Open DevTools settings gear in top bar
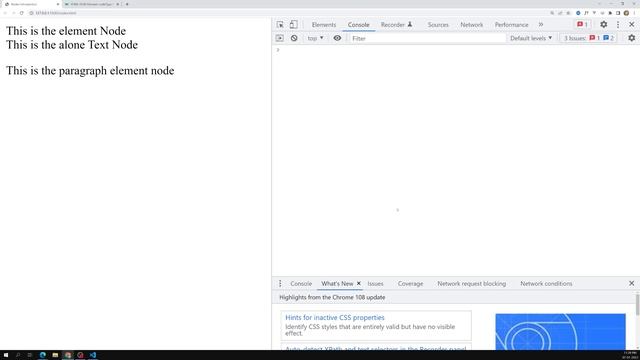 pyautogui.click(x=603, y=24)
